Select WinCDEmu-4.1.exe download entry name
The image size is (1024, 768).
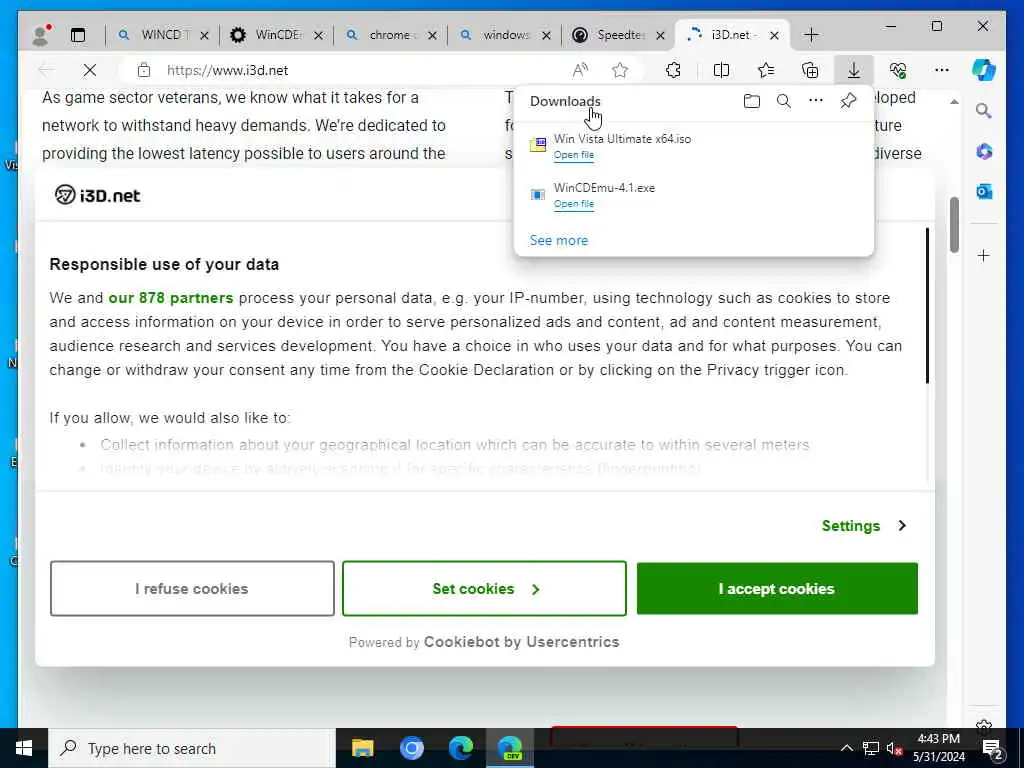click(x=604, y=187)
